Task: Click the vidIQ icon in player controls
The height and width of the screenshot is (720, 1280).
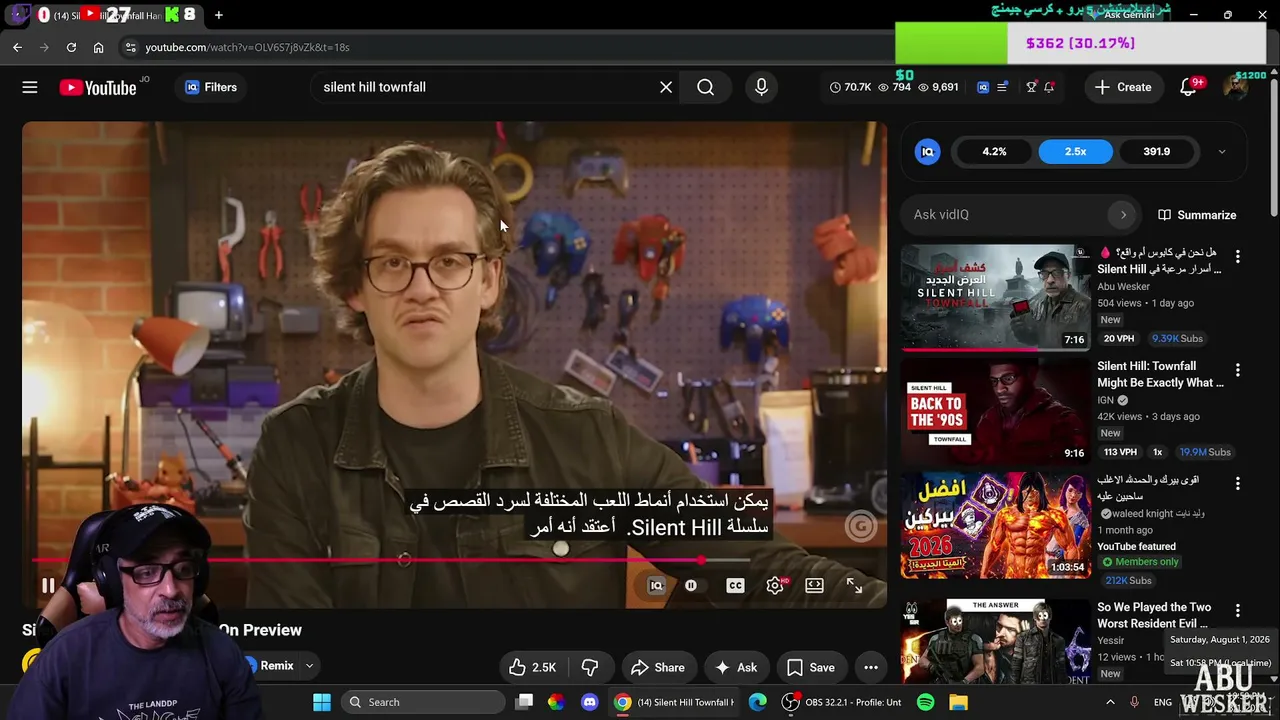Action: pyautogui.click(x=656, y=586)
